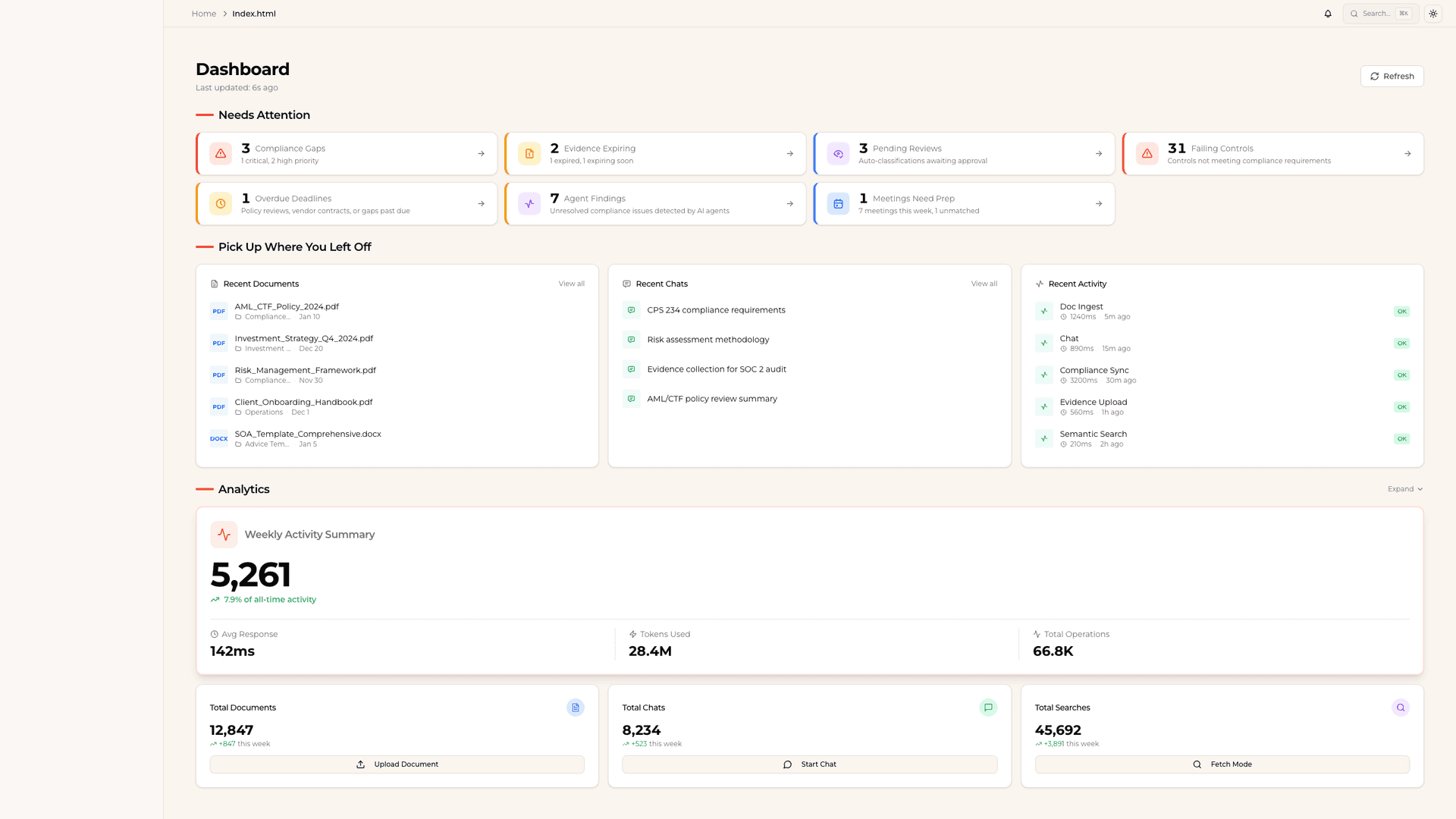Open SOA_Template_Comprehensive.docx document
Viewport: 1456px width, 819px height.
(x=397, y=438)
